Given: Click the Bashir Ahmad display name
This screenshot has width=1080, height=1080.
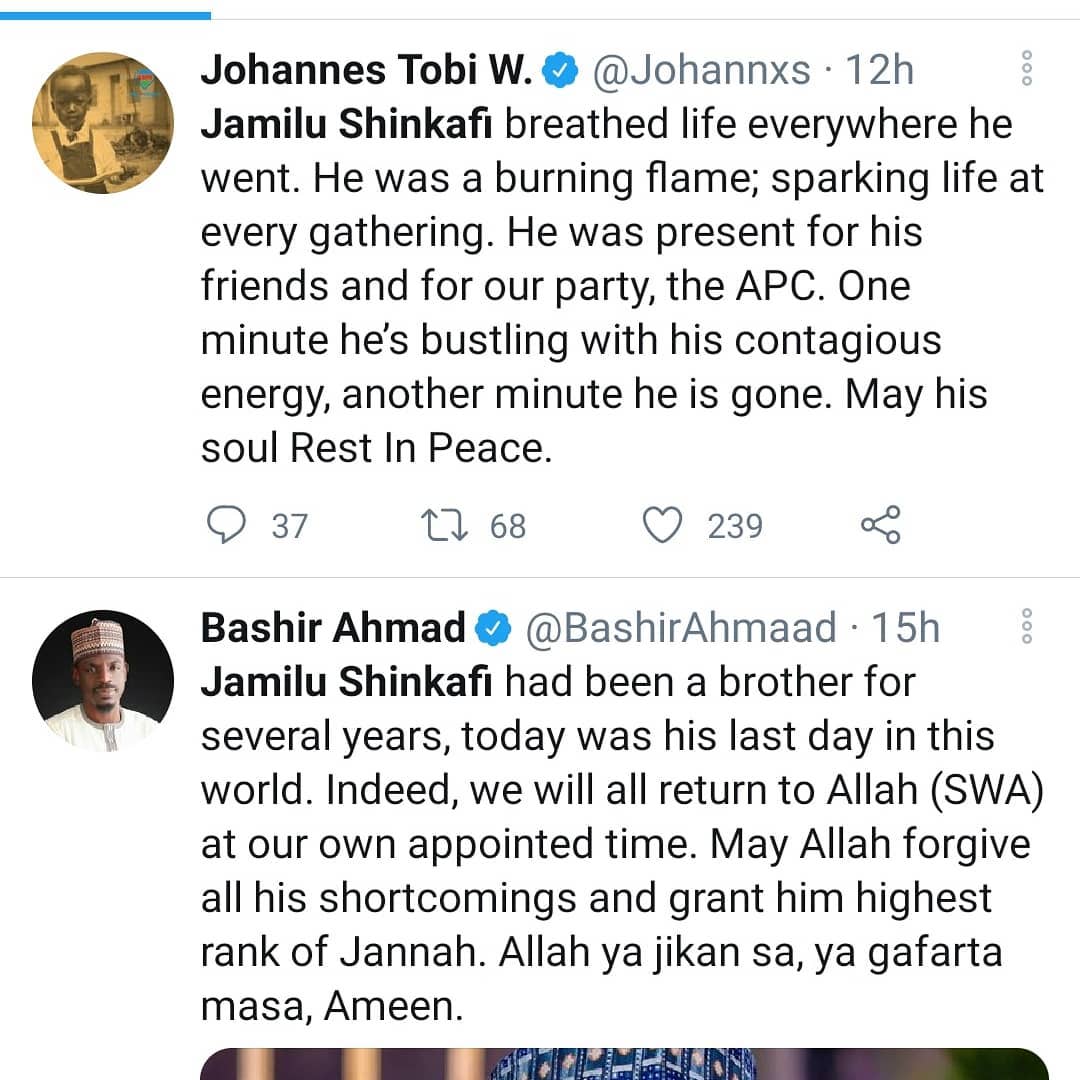Looking at the screenshot, I should pos(333,628).
